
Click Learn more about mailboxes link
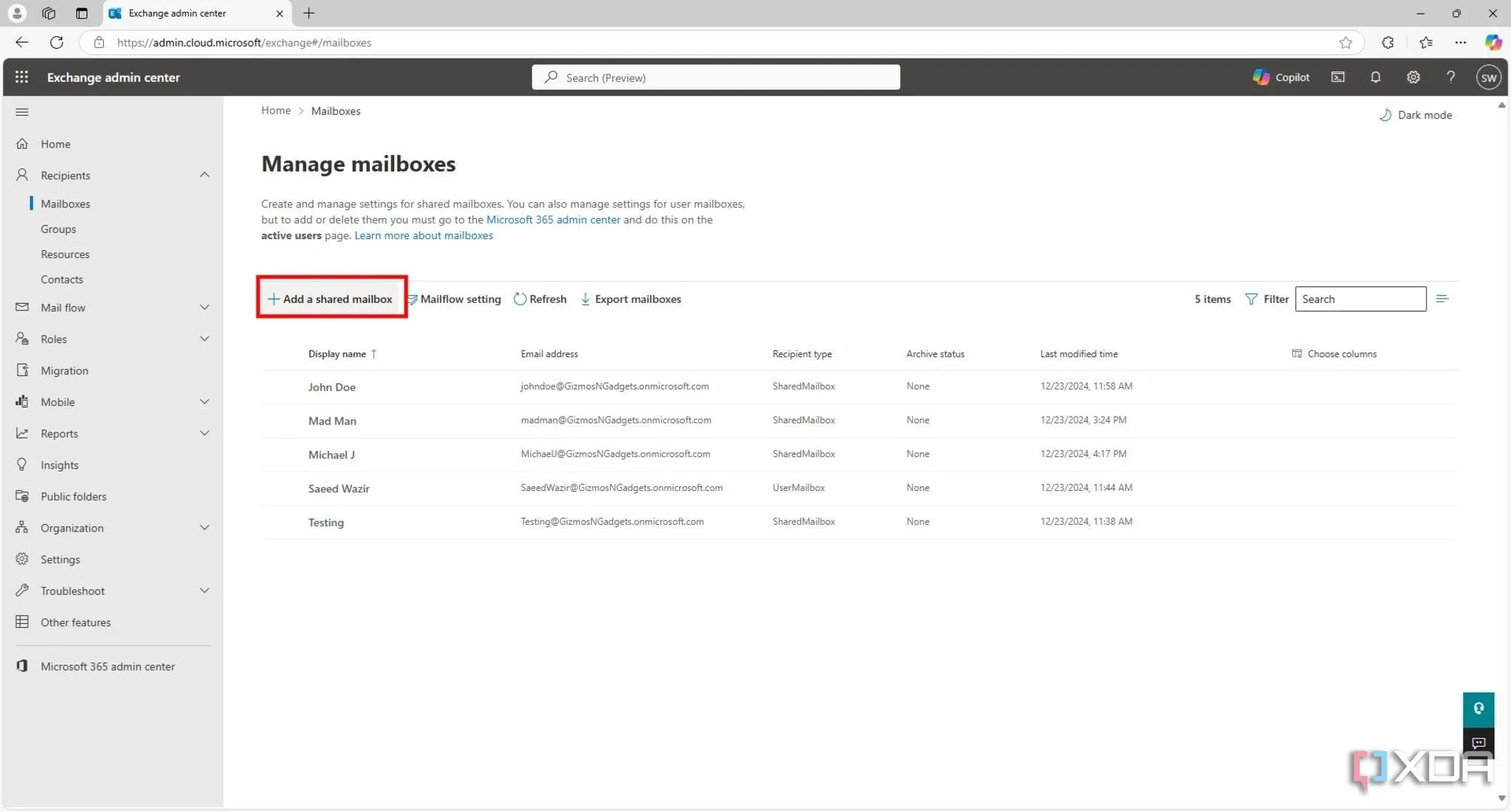pyautogui.click(x=423, y=235)
